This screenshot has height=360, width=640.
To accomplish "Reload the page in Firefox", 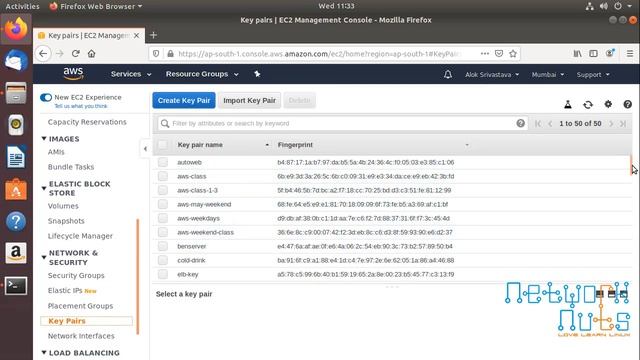I will click(76, 53).
